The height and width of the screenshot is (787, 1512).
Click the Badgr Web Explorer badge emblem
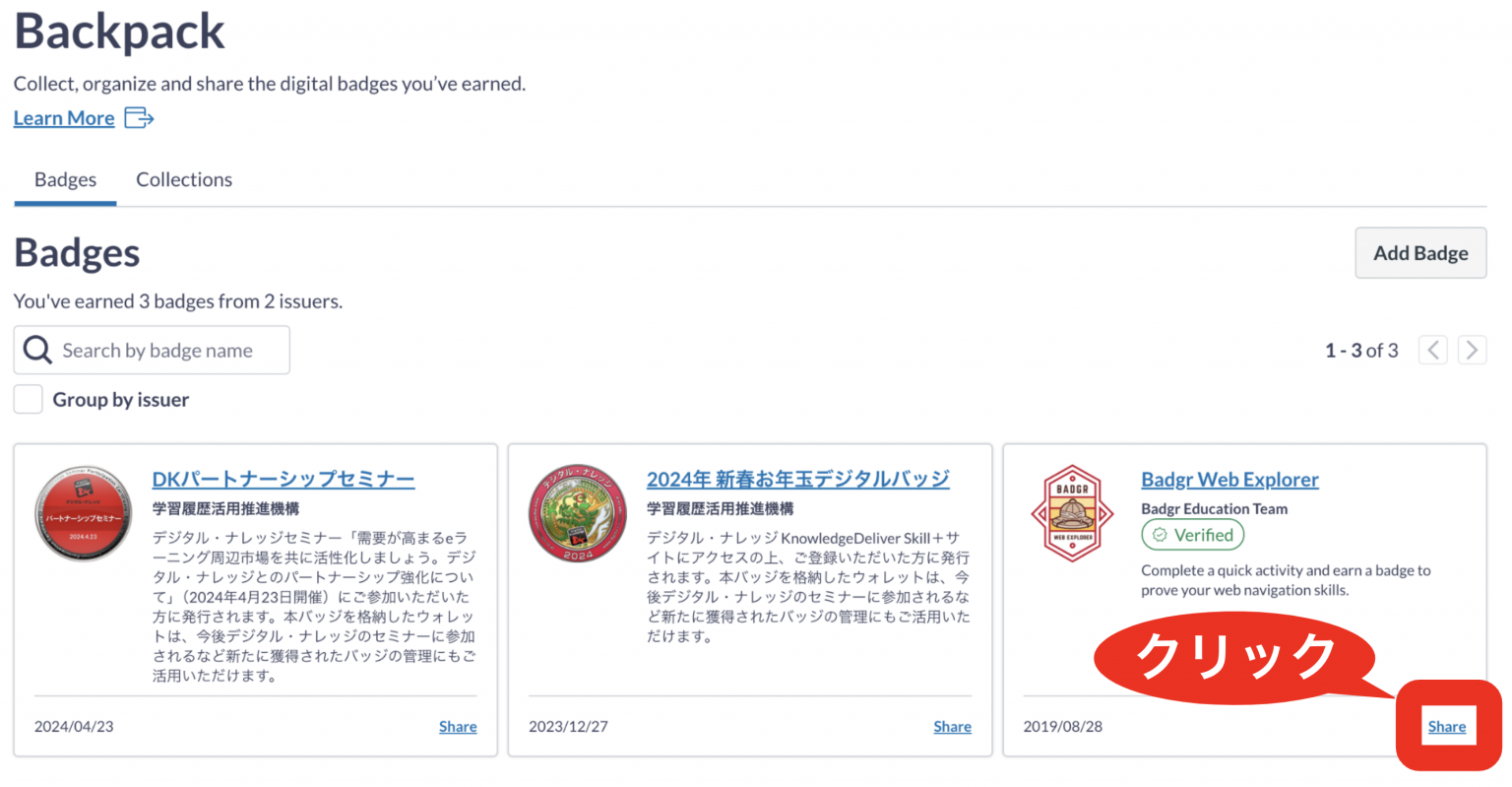(x=1073, y=512)
